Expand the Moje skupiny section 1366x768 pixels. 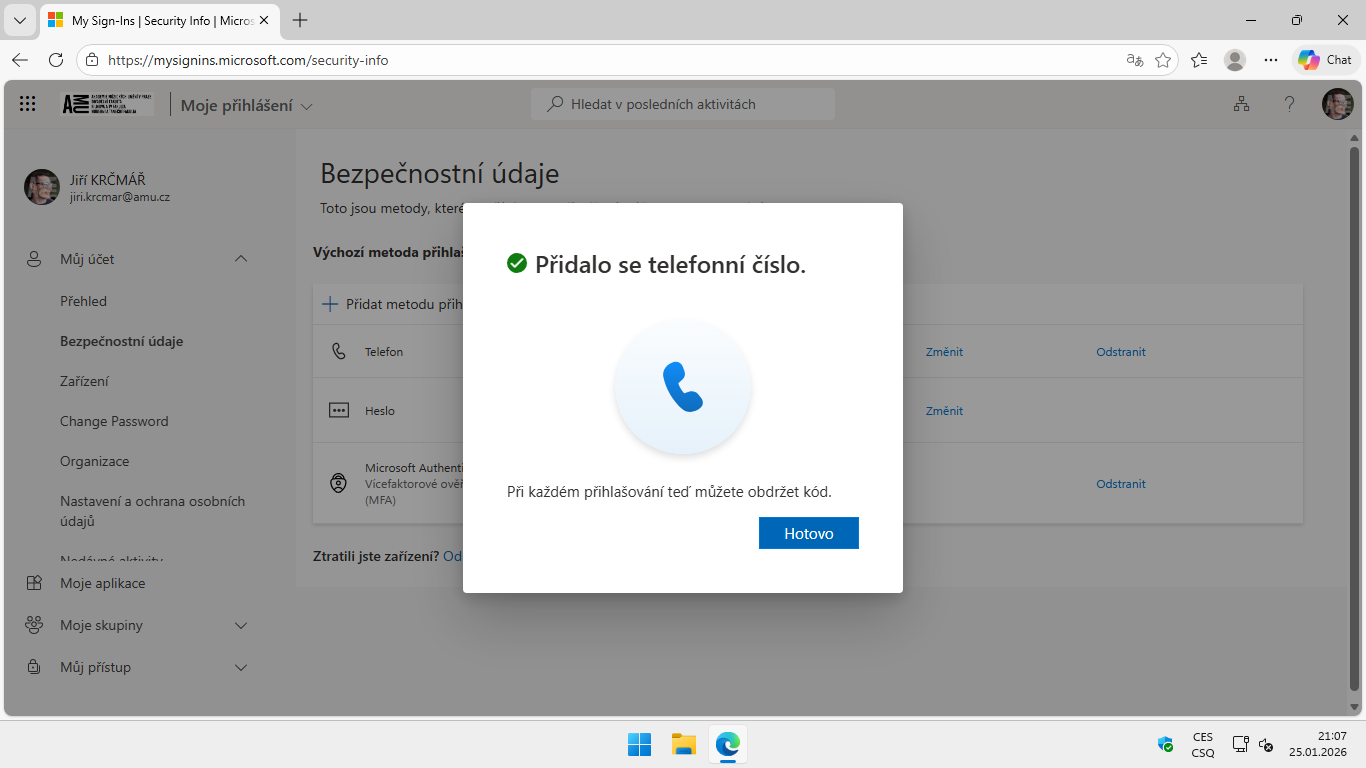click(240, 625)
